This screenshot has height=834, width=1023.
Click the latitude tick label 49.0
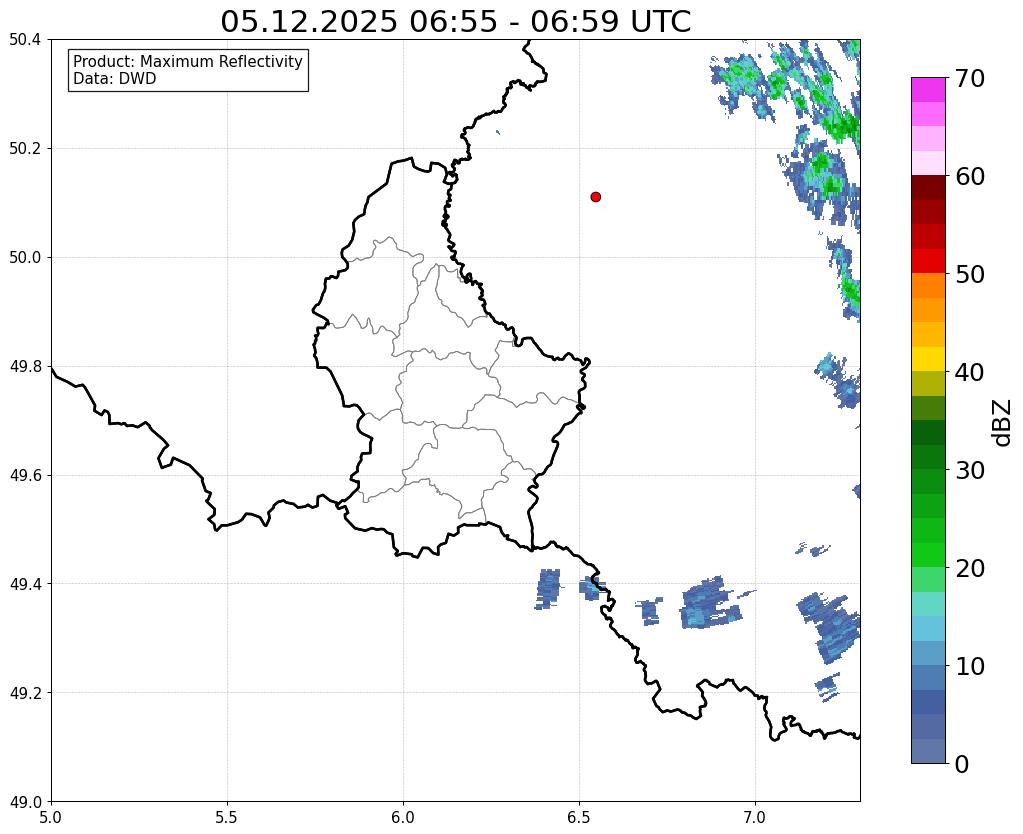coord(25,802)
